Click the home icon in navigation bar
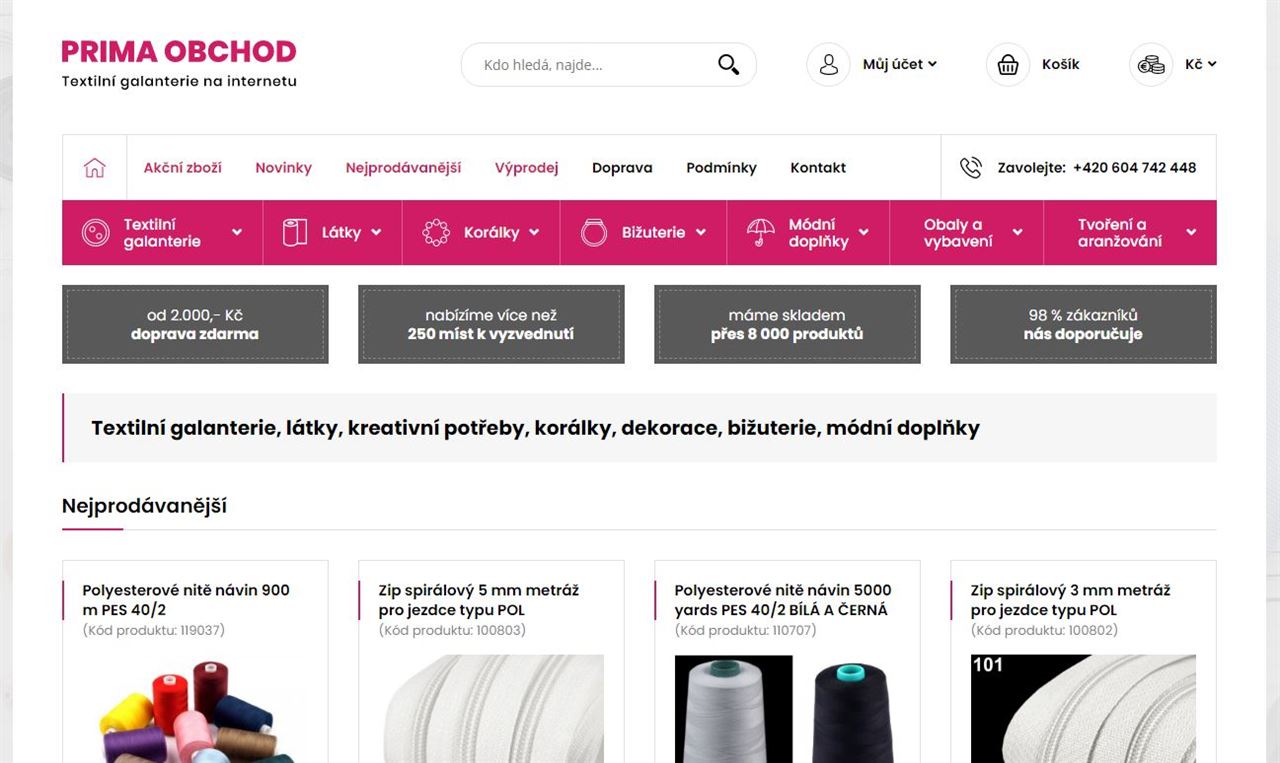This screenshot has width=1280, height=763. [x=95, y=168]
